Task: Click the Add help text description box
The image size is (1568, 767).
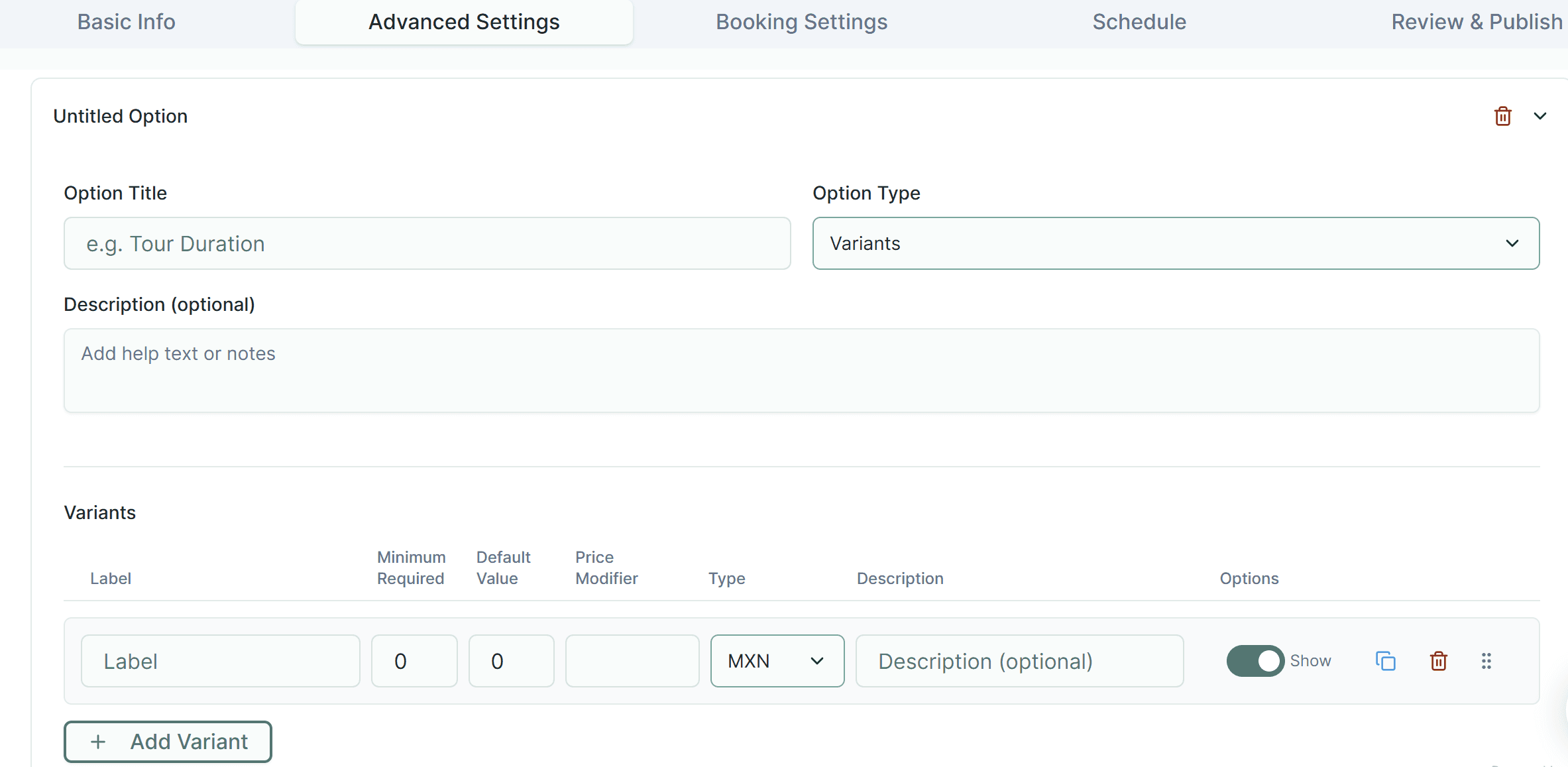Action: click(801, 371)
